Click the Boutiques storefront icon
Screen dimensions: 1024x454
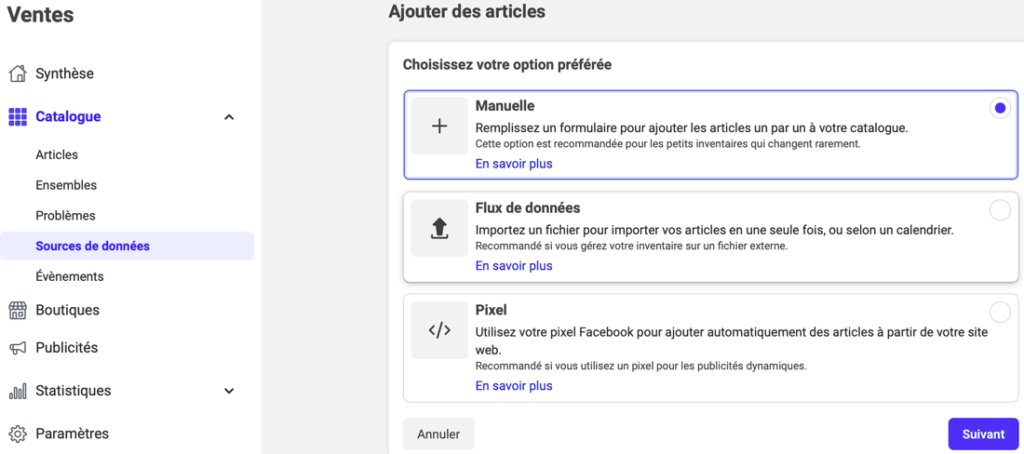[x=18, y=310]
